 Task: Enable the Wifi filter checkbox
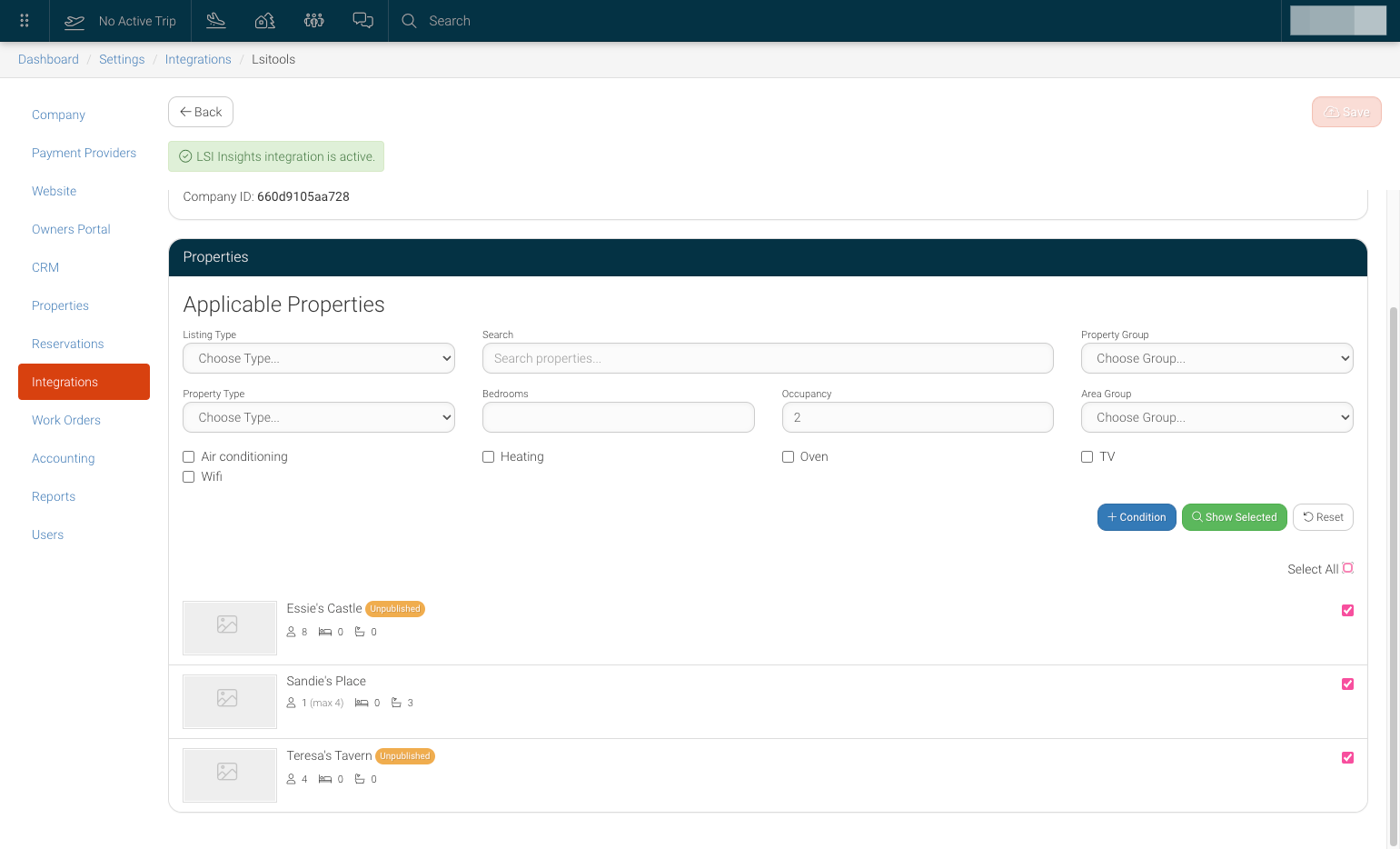189,476
